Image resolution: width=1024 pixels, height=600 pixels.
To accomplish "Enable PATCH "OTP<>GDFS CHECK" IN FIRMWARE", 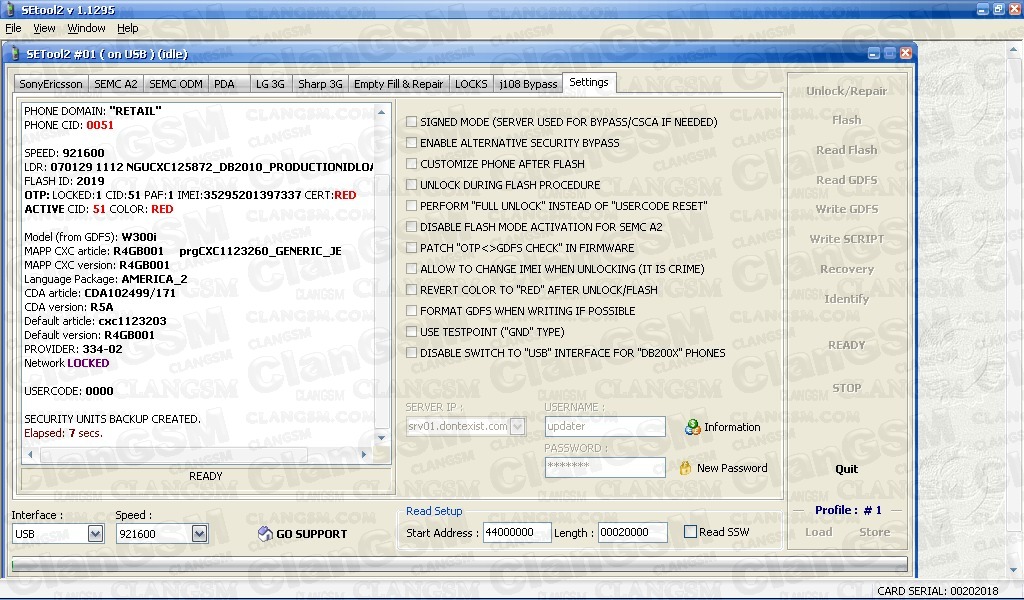I will [x=411, y=247].
